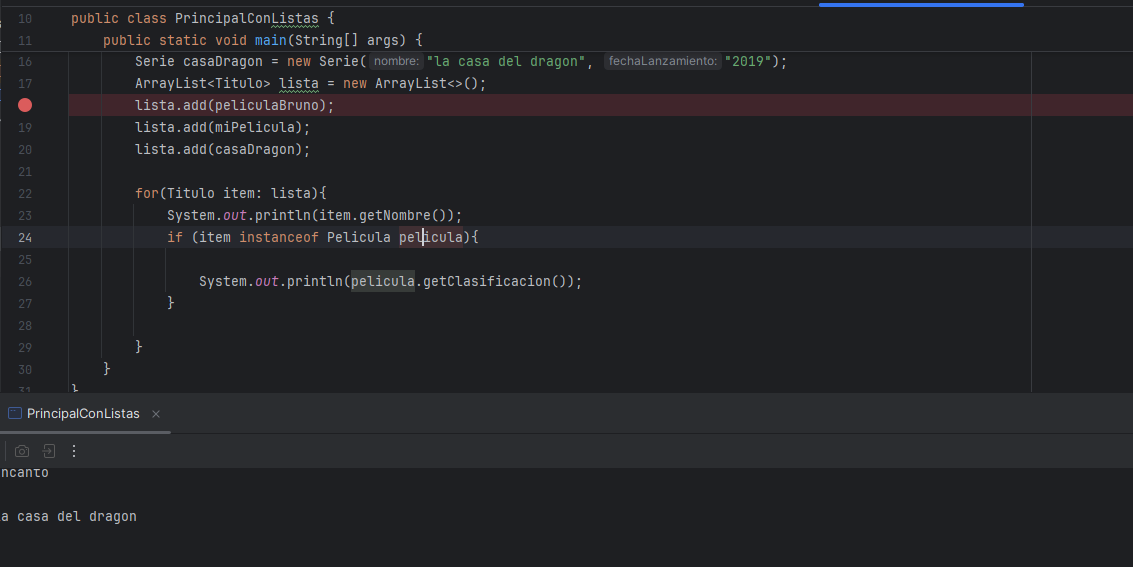Screen dimensions: 1133x567
Task: Click the casaDragon variable declaration on line 16
Action: coord(223,61)
